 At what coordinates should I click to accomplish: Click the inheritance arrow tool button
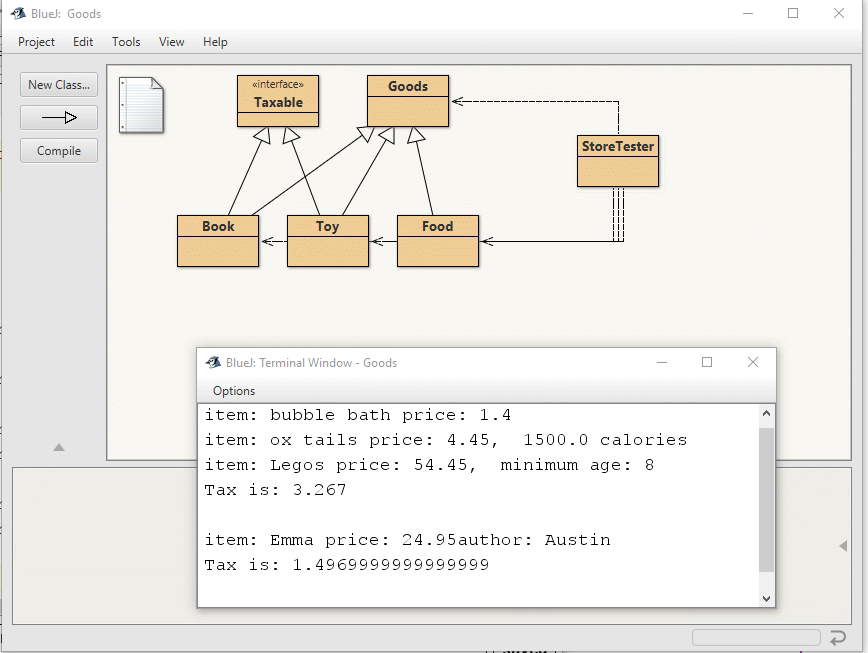coord(59,118)
